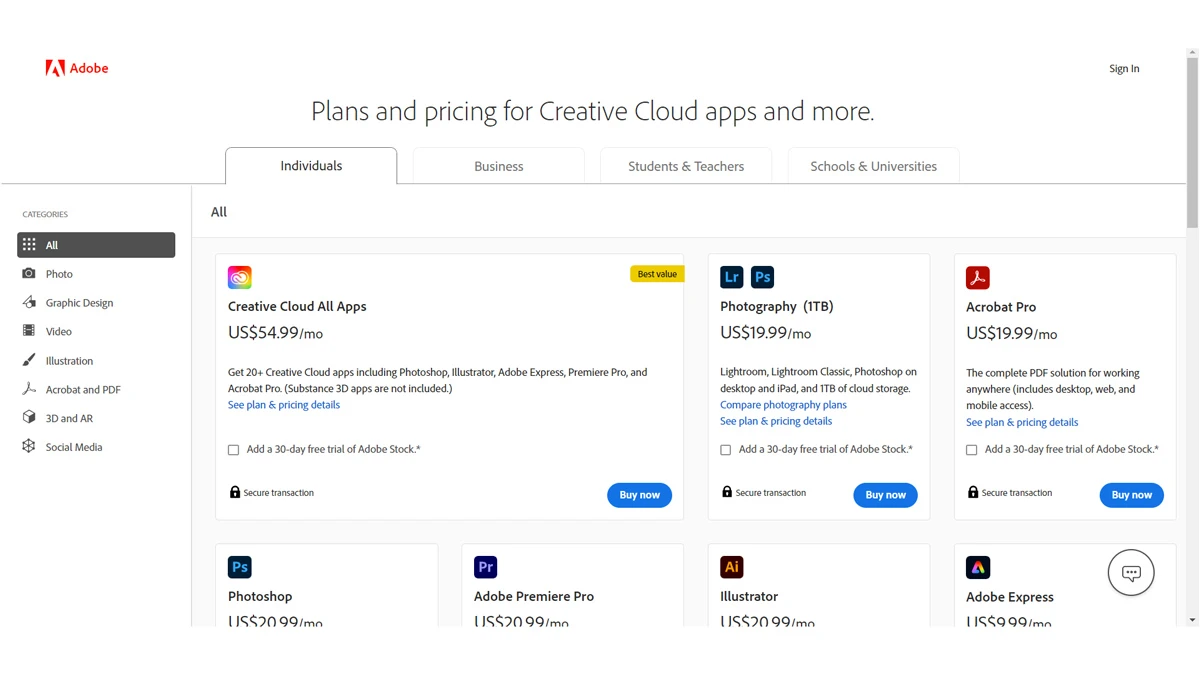Click the Social Media category icon
Screen dimensions: 1200x675
(x=29, y=447)
